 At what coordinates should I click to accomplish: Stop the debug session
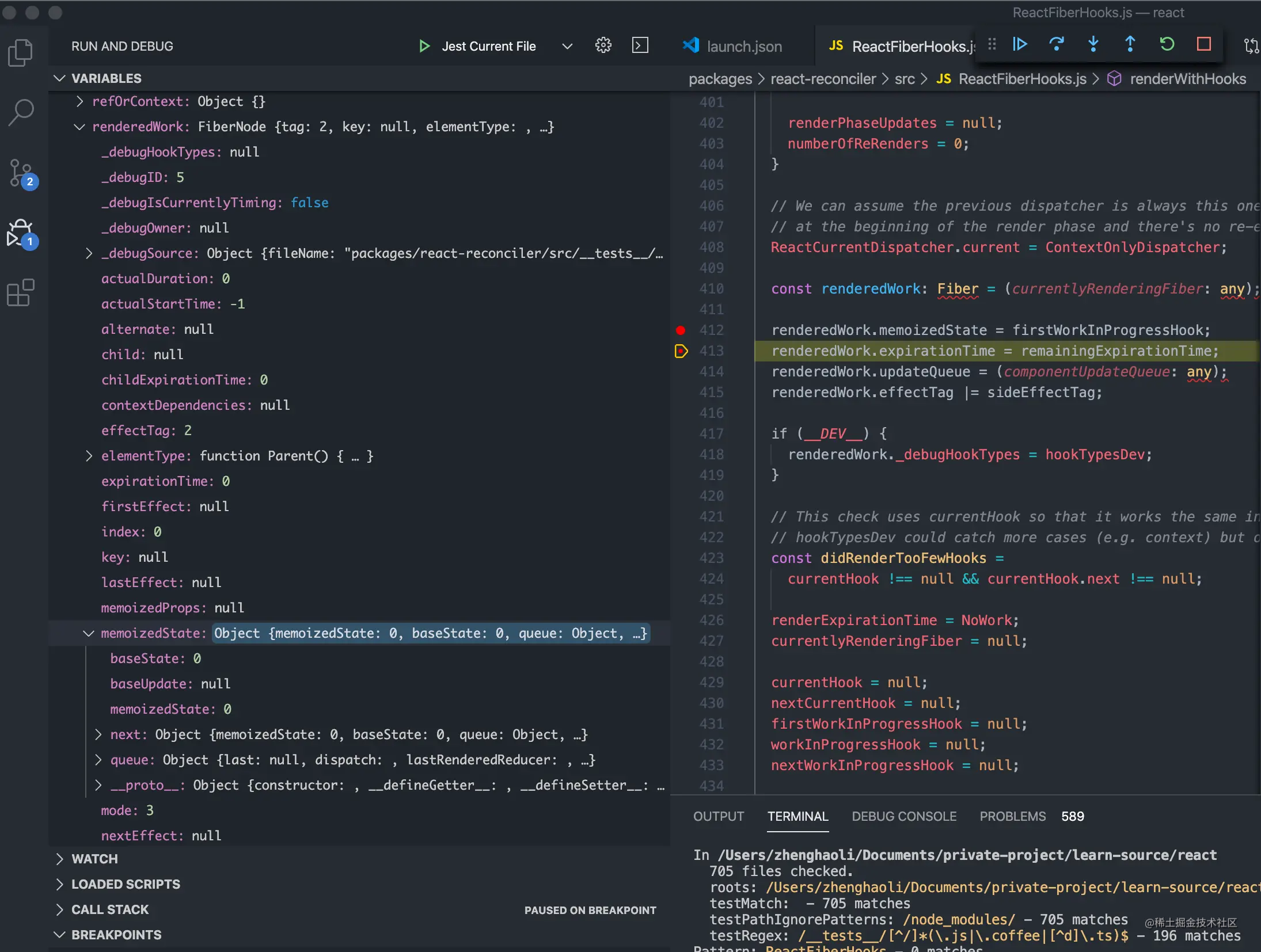[1204, 44]
